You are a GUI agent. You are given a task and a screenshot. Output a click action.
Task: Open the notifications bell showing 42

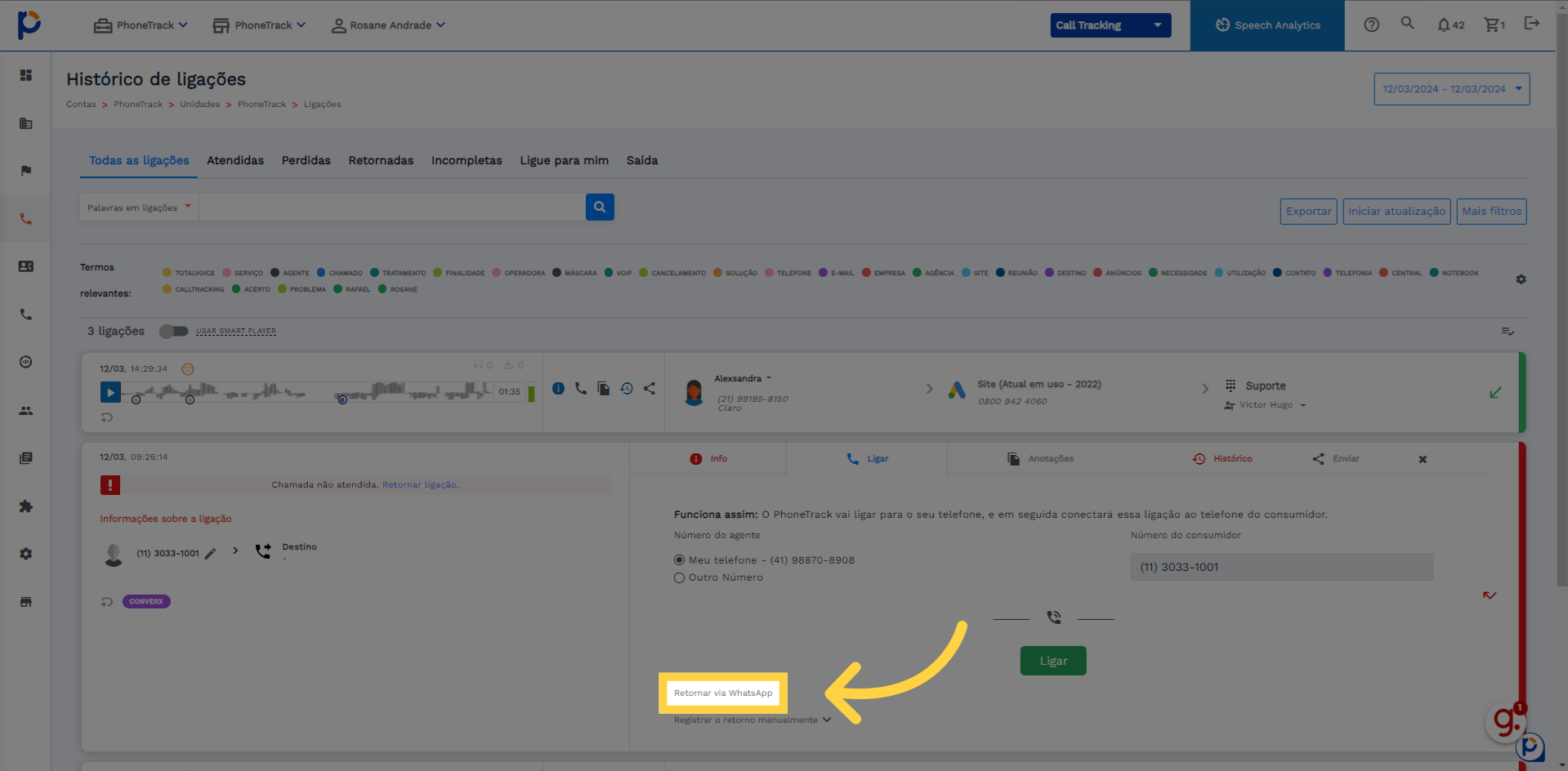click(x=1450, y=25)
